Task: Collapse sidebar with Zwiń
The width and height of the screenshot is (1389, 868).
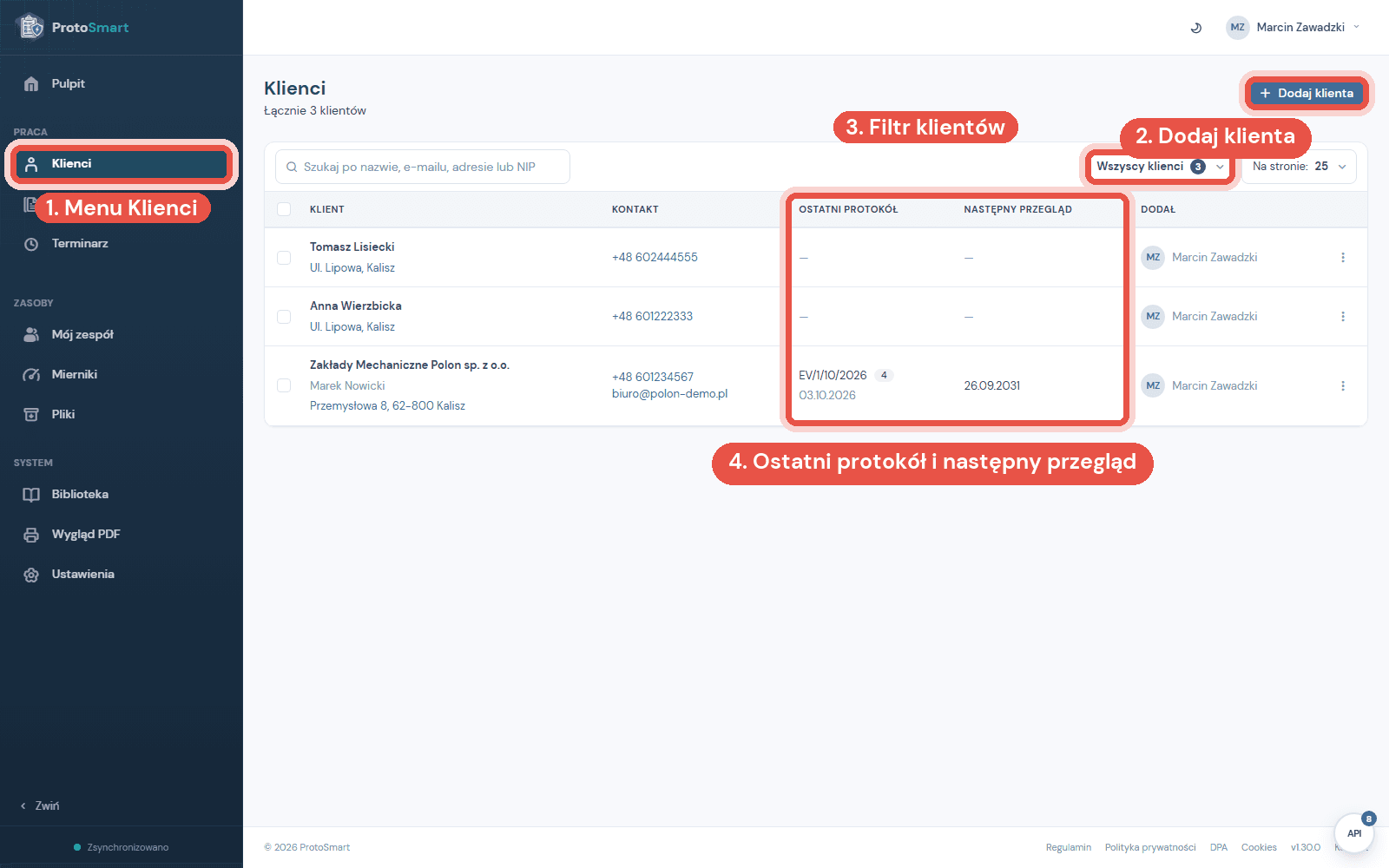Action: [x=40, y=806]
